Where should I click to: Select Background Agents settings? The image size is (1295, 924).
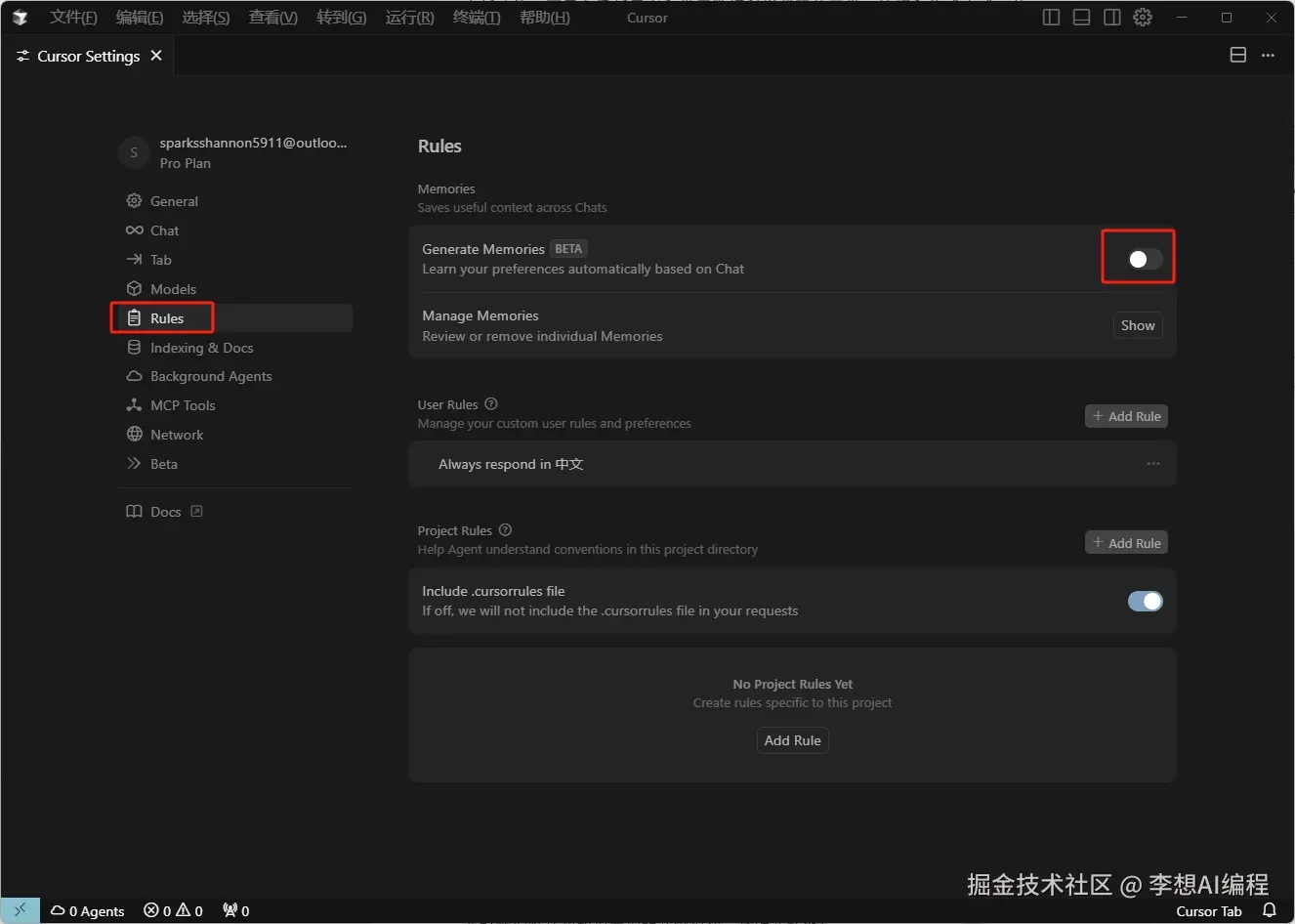coord(211,376)
